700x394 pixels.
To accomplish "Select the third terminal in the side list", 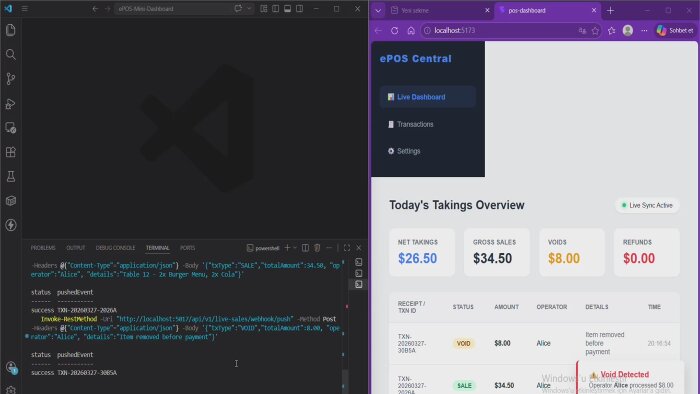I will [x=358, y=284].
